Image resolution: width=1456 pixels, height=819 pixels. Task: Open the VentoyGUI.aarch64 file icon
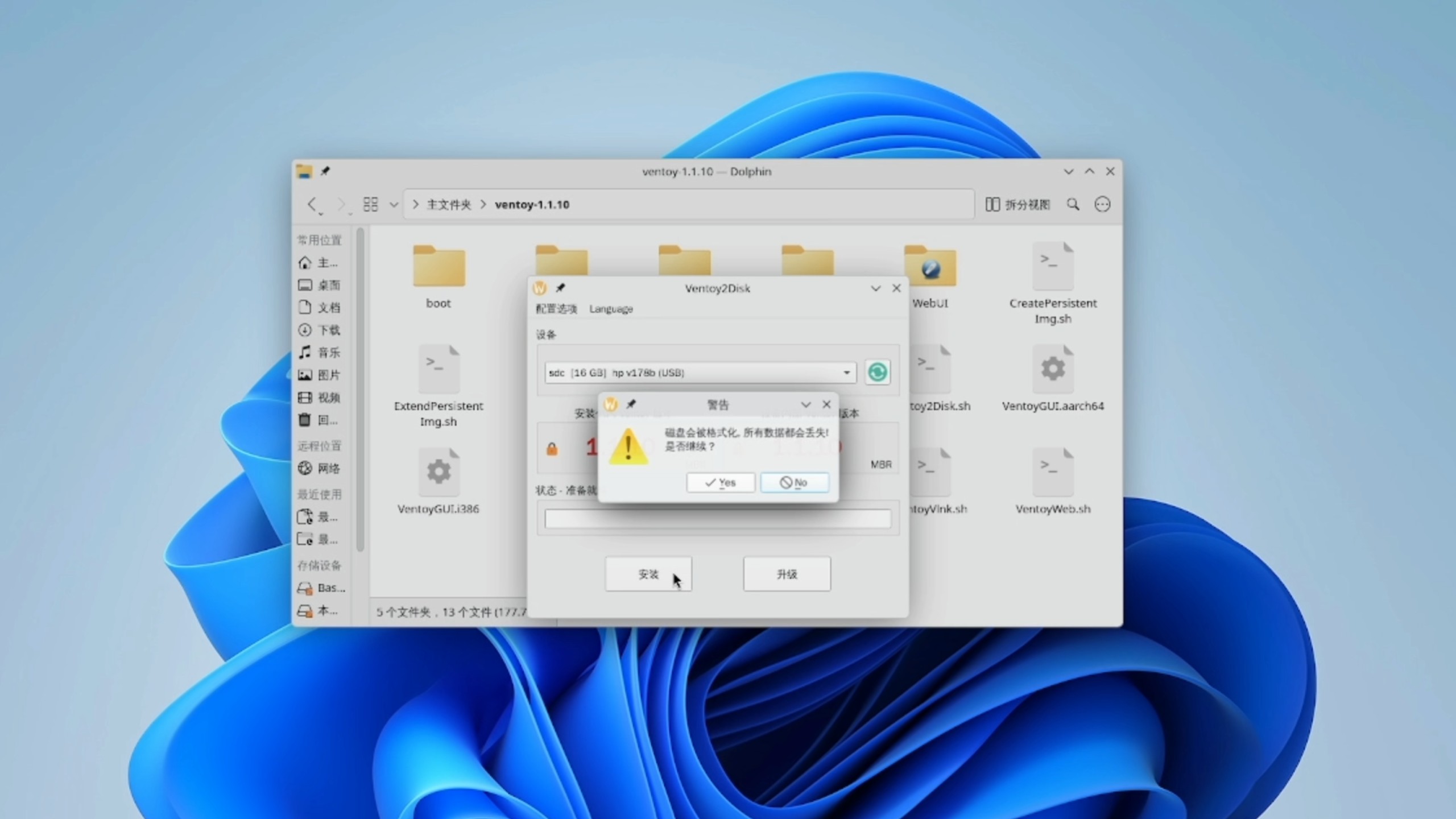[1053, 369]
